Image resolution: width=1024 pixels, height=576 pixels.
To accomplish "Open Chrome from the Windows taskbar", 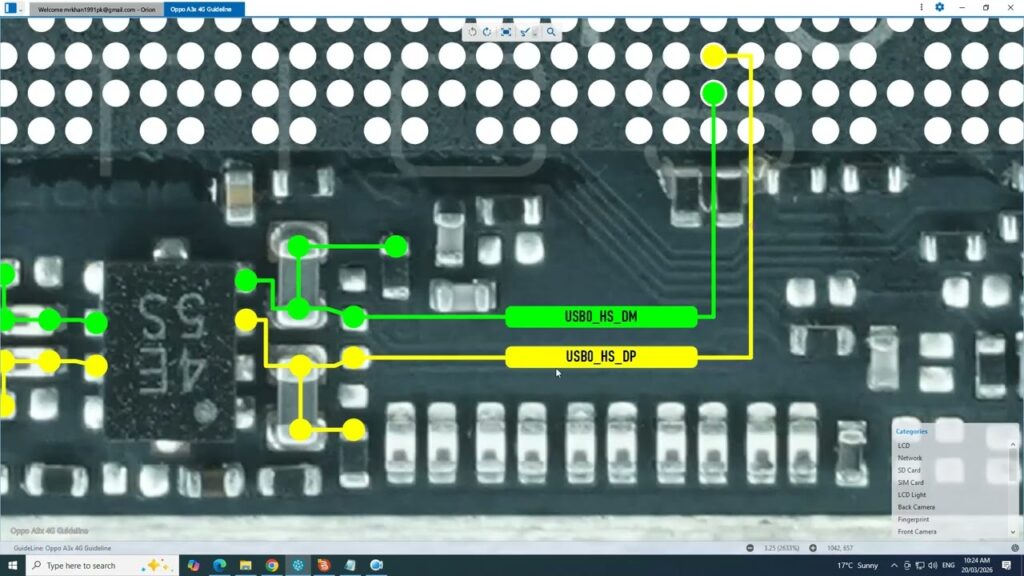I will (x=272, y=565).
